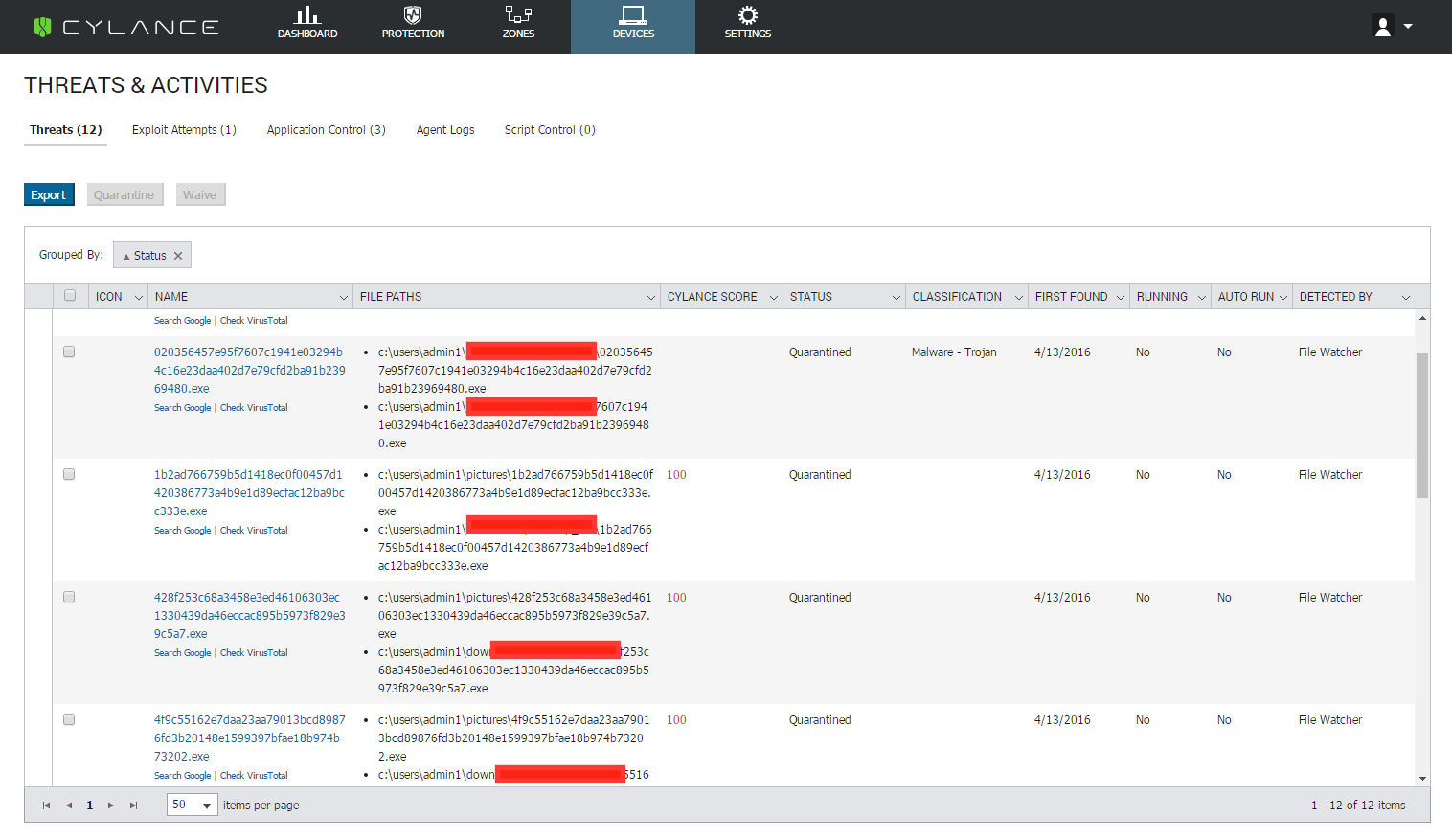Open FILE PATHS column menu dropdown
Screen dimensions: 1452x840
point(651,298)
